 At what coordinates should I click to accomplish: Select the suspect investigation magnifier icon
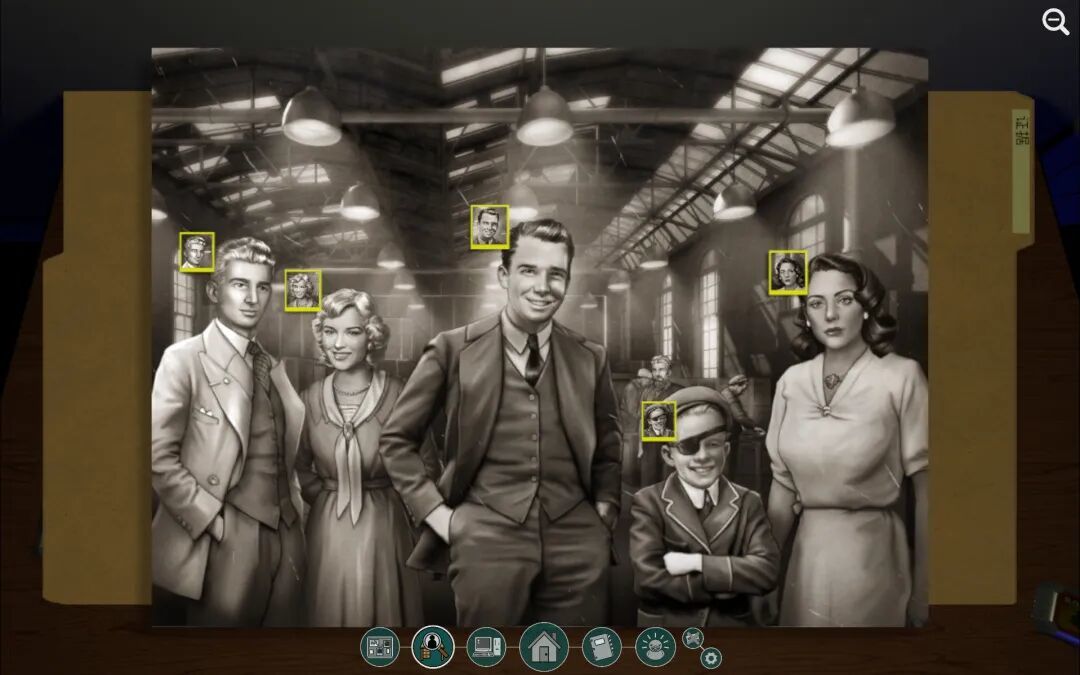(x=433, y=646)
